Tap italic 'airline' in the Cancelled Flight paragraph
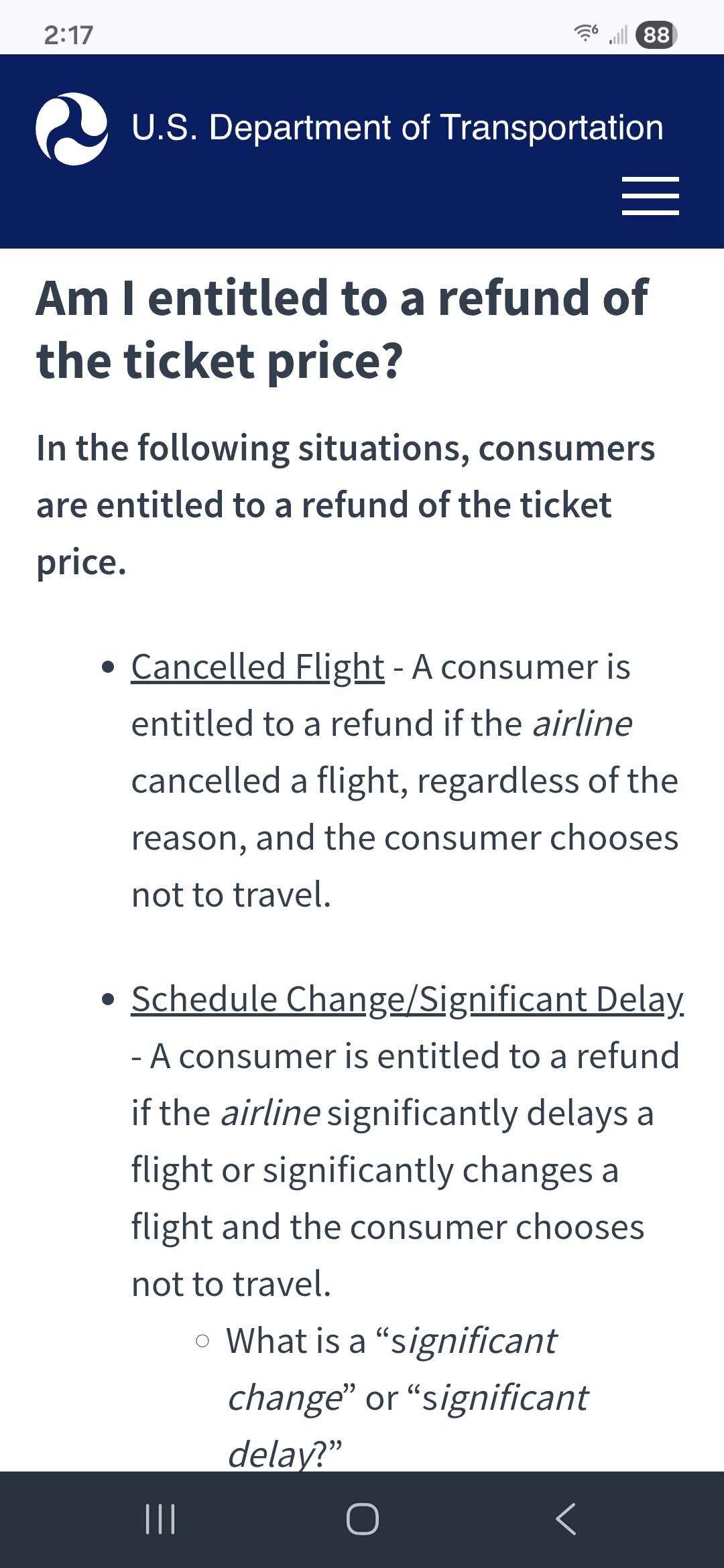 pos(582,724)
